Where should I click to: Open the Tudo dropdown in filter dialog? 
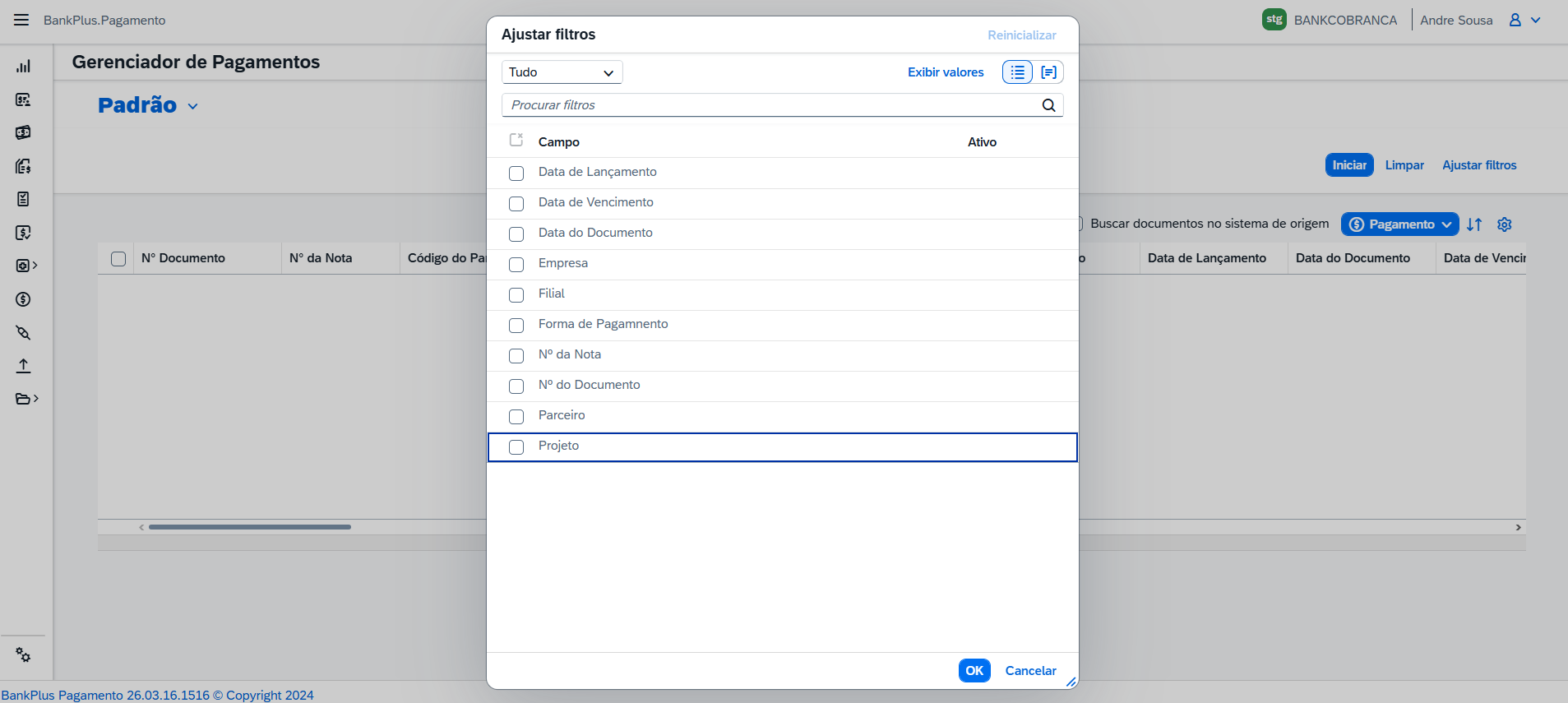click(x=562, y=72)
